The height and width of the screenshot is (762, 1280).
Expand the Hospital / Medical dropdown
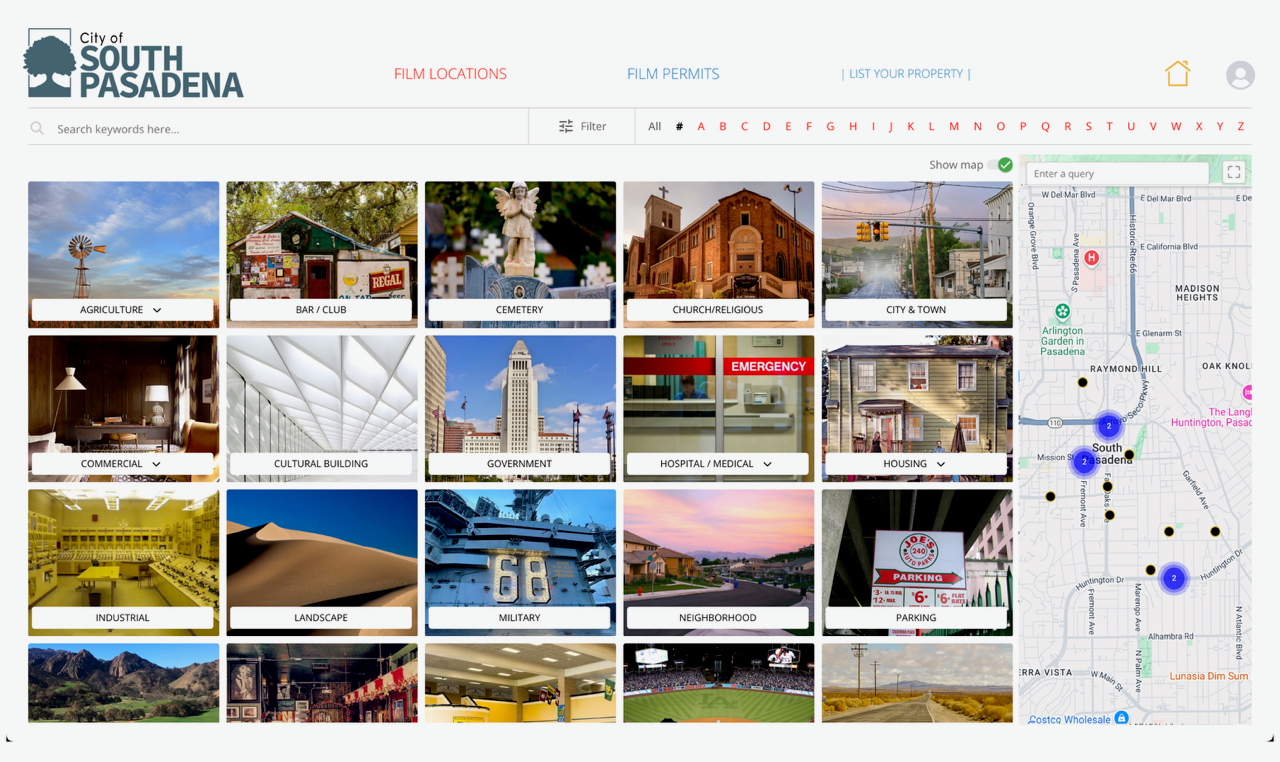tap(767, 465)
